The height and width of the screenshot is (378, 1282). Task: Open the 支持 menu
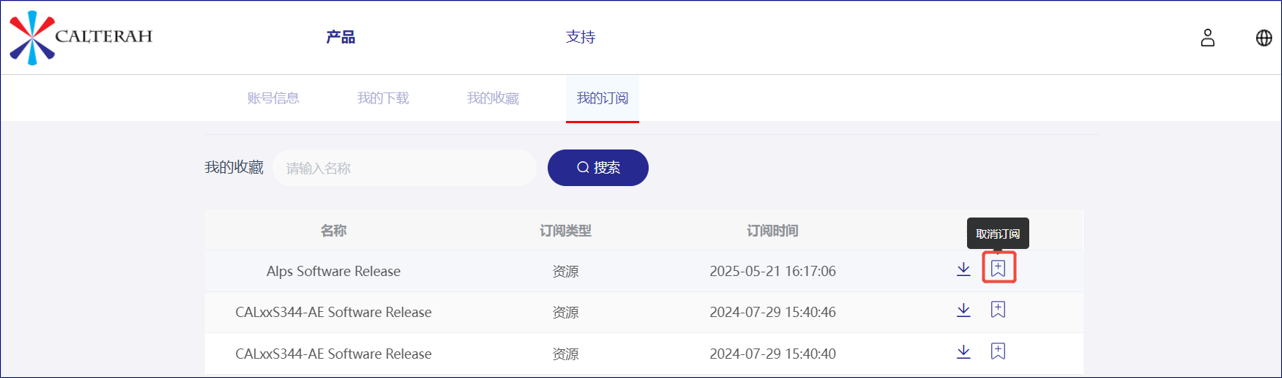581,38
